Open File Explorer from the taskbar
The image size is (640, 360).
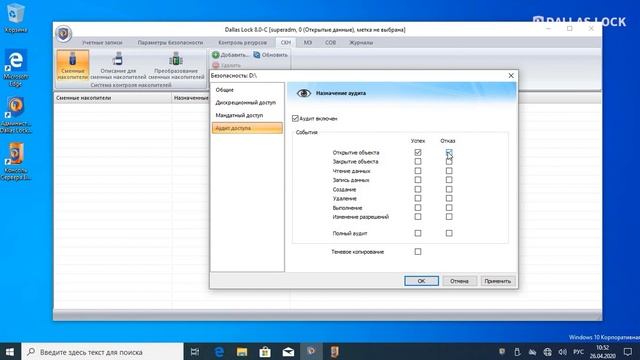(242, 352)
